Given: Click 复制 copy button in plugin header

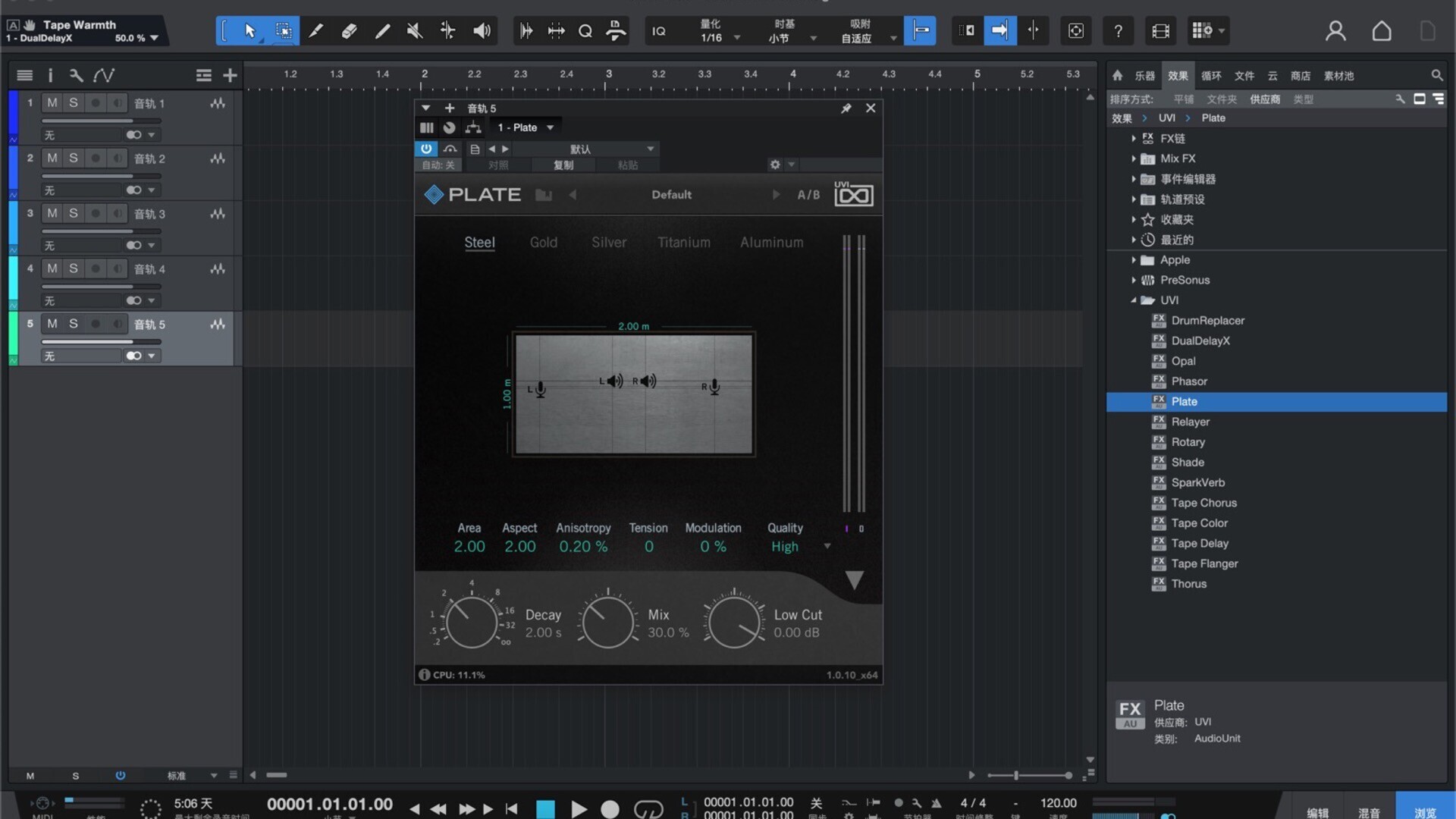Looking at the screenshot, I should (x=563, y=165).
